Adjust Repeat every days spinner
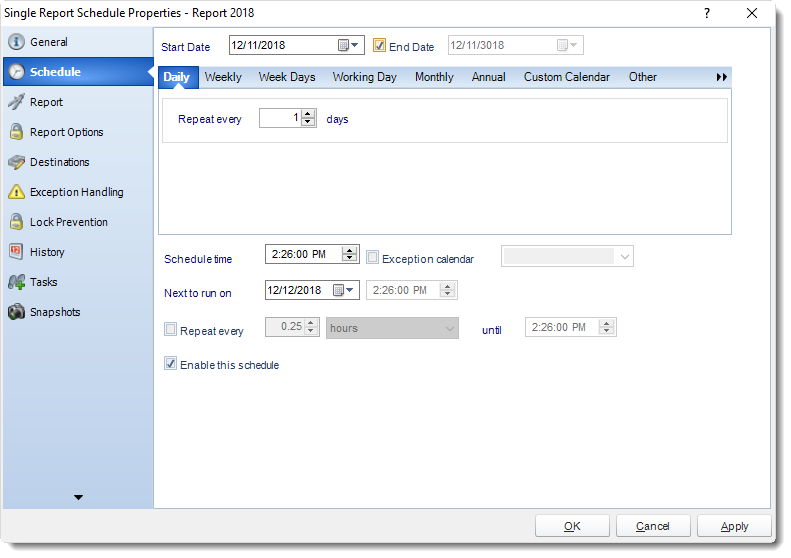Viewport: 791px width, 558px height. [x=308, y=118]
